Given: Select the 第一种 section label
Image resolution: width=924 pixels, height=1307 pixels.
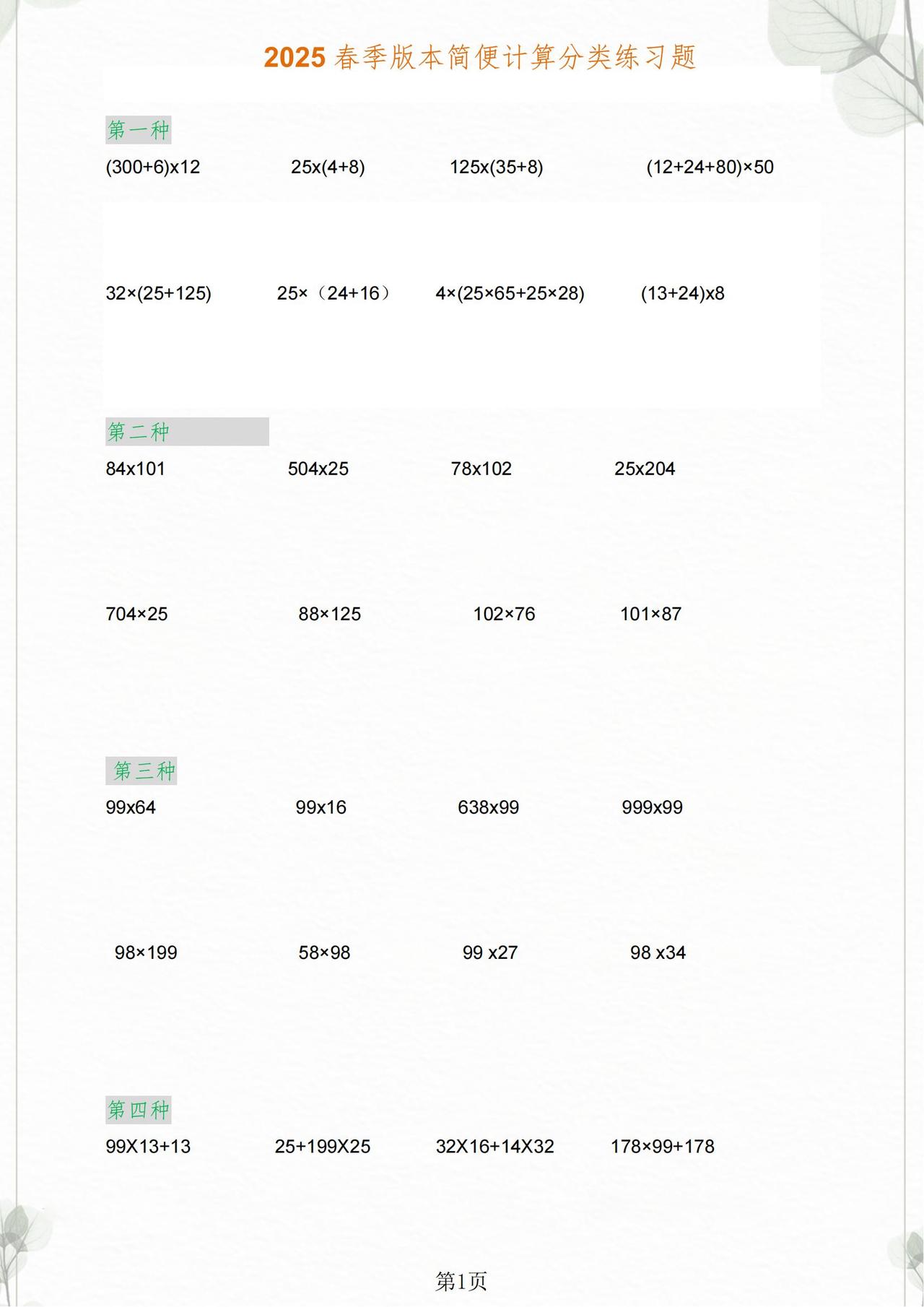Looking at the screenshot, I should point(139,130).
